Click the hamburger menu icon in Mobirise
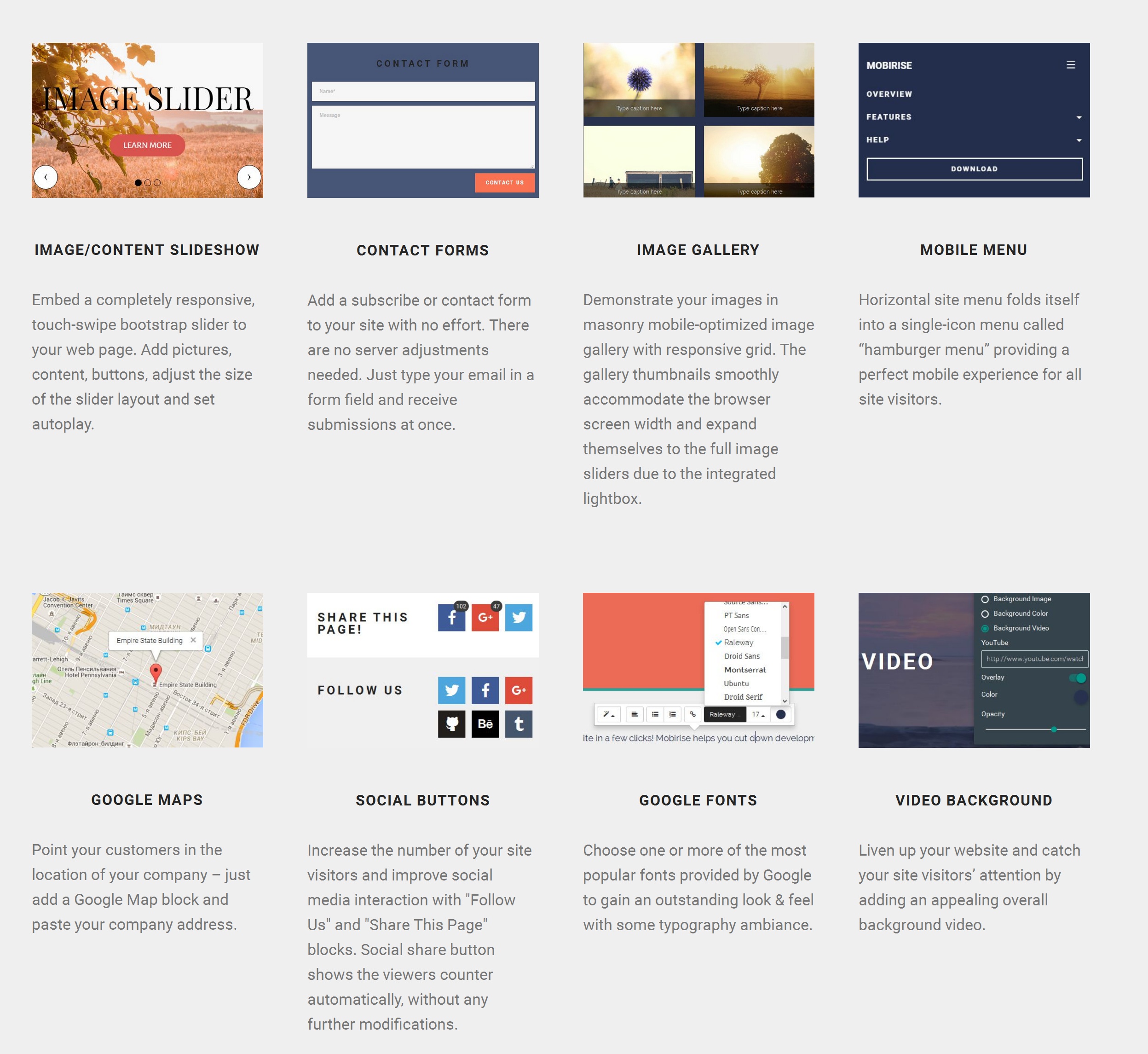Viewport: 1148px width, 1054px height. 1071,65
